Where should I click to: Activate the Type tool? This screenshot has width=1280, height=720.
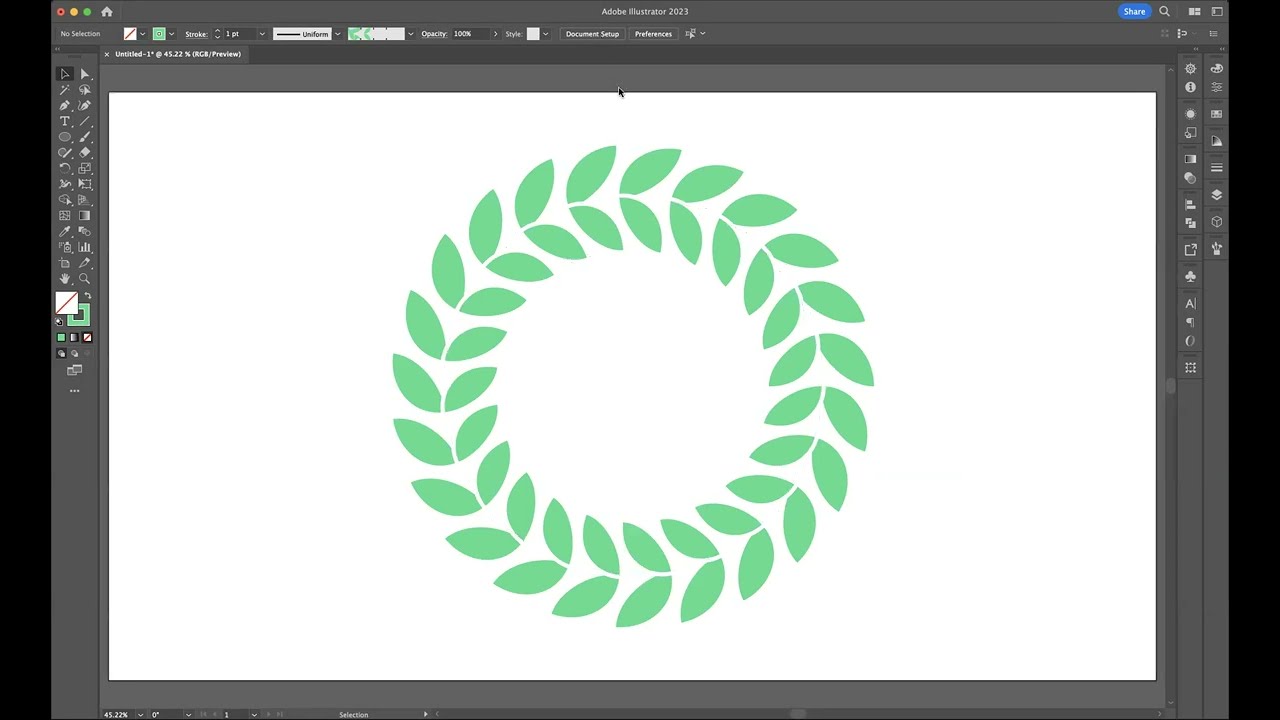coord(65,121)
